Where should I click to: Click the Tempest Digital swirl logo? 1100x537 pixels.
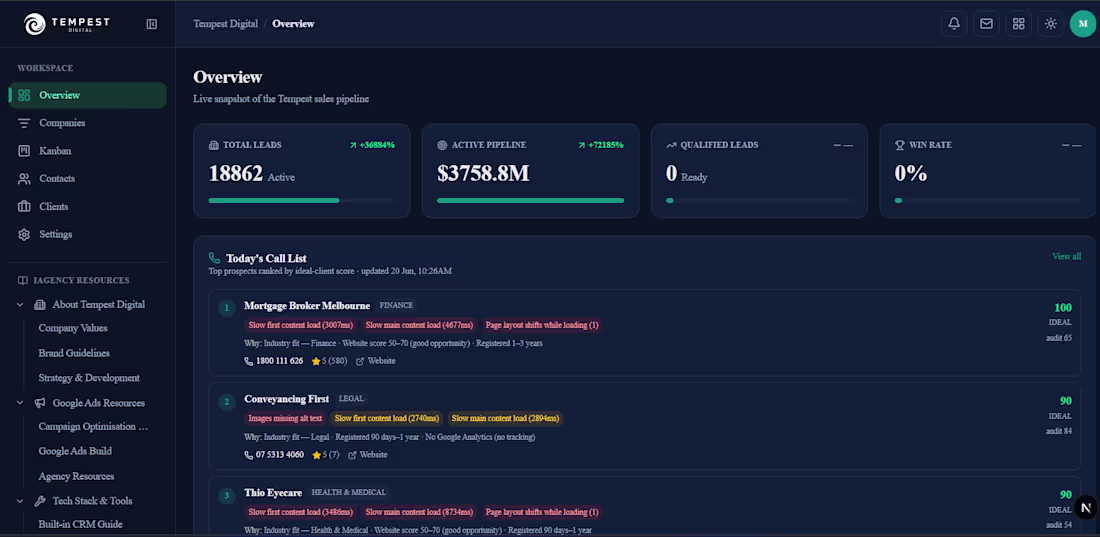(34, 25)
